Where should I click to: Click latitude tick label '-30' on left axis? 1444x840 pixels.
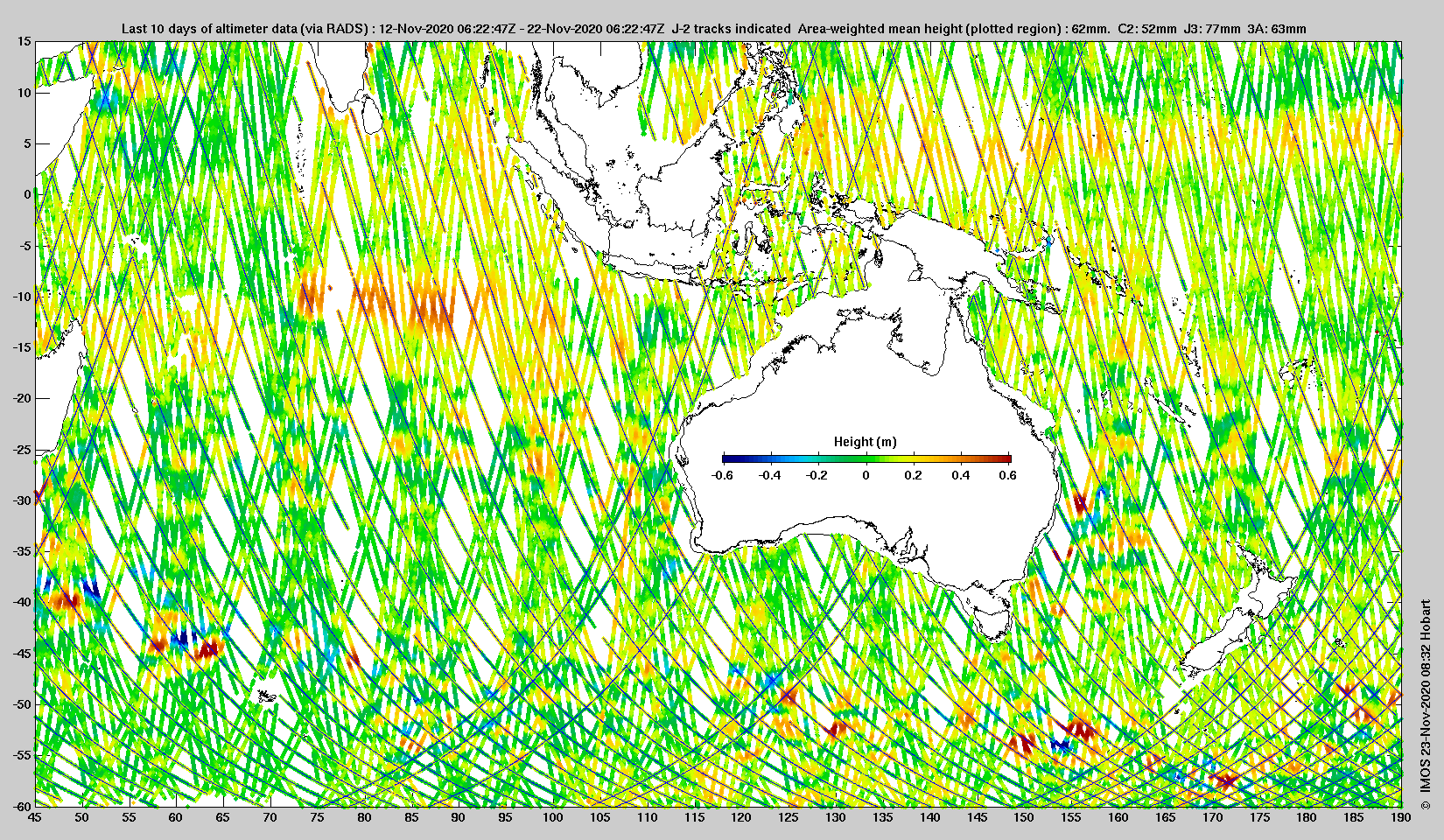(x=22, y=500)
